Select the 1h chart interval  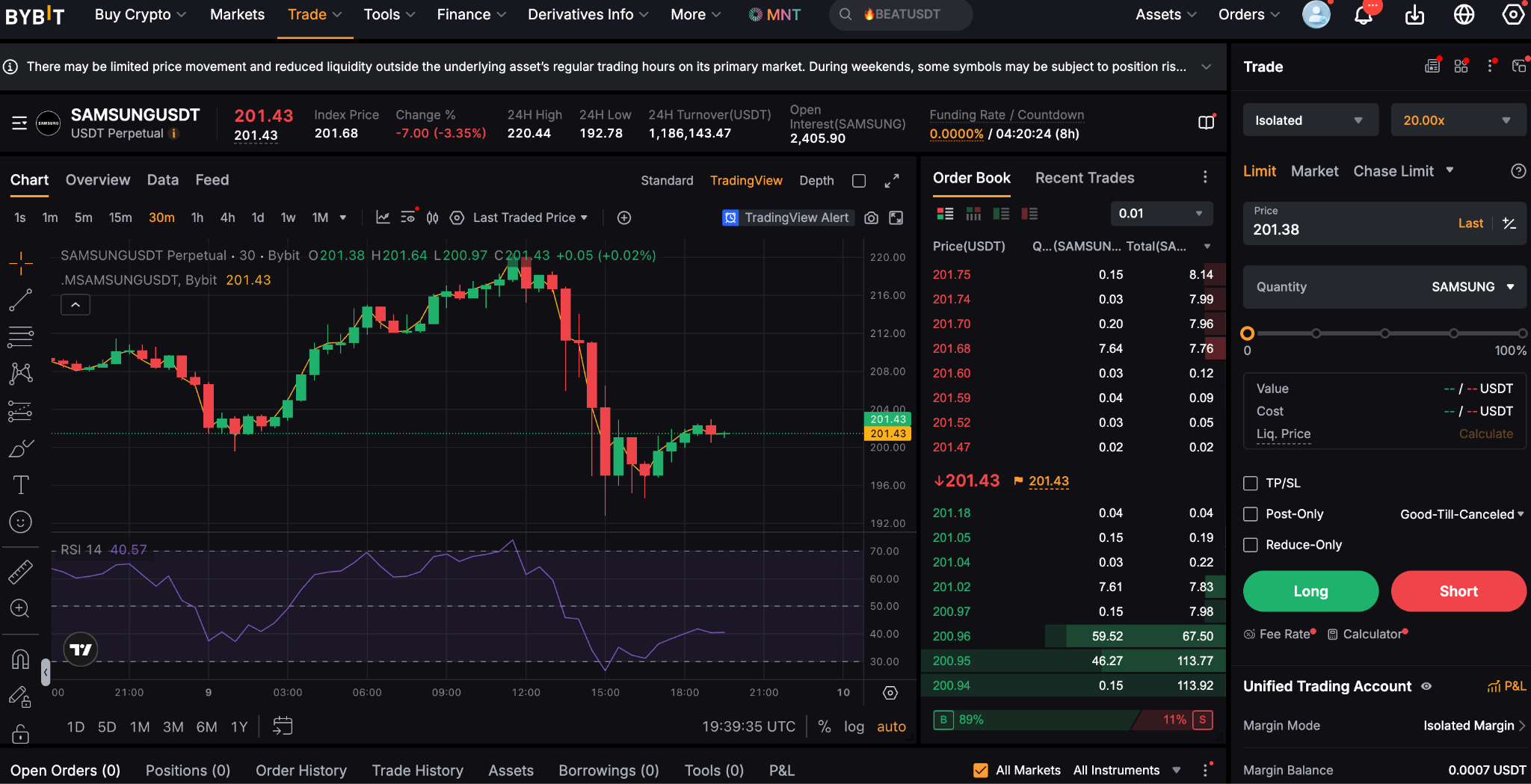pyautogui.click(x=197, y=217)
